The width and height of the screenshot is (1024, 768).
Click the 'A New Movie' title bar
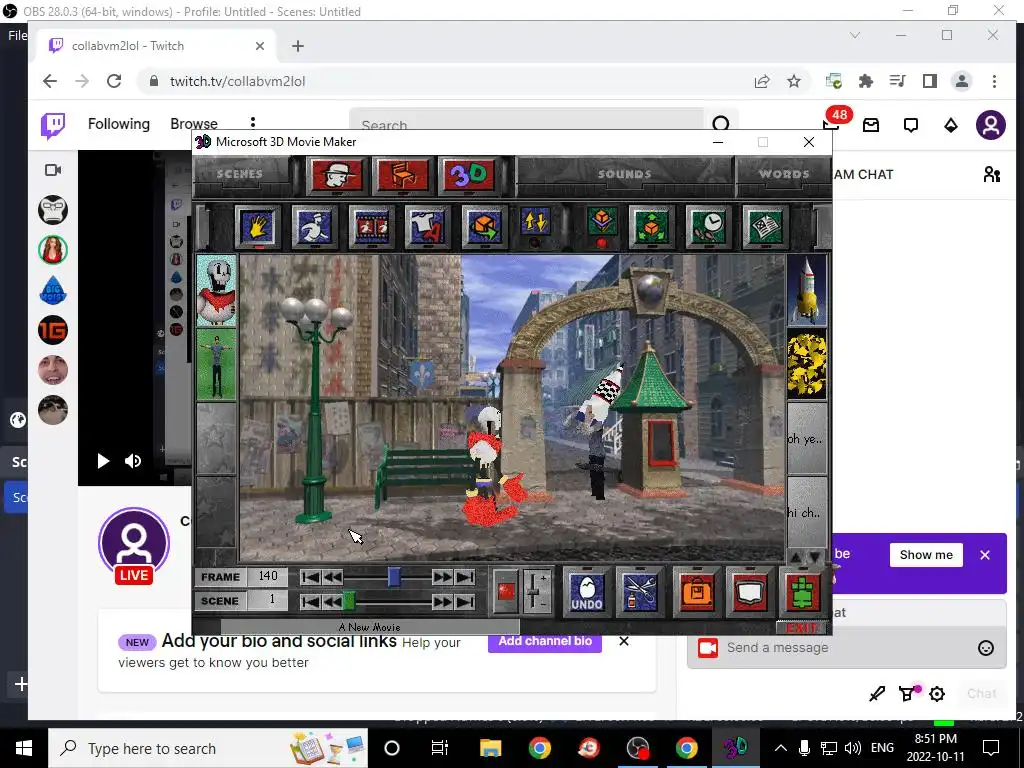370,627
